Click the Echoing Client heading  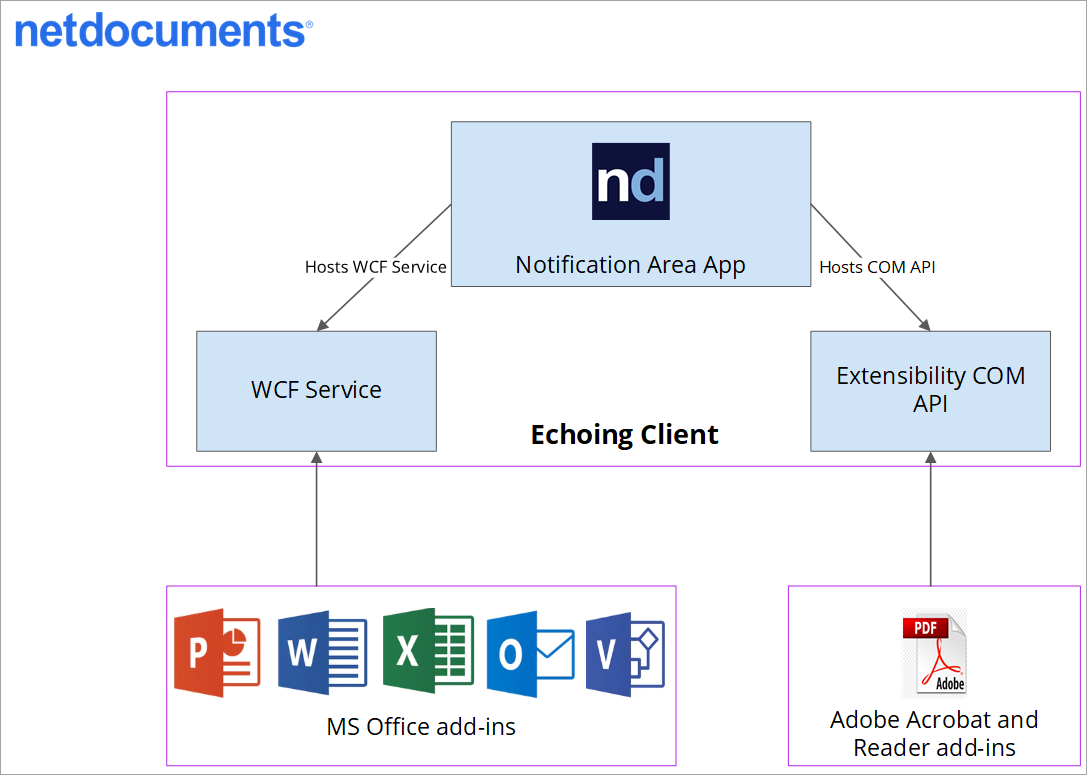point(624,435)
